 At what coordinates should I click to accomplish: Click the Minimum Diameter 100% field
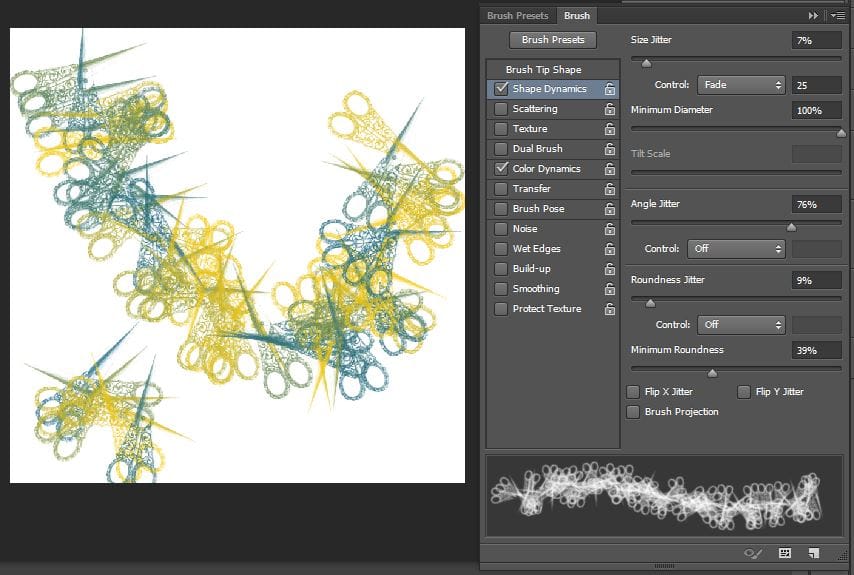[816, 111]
